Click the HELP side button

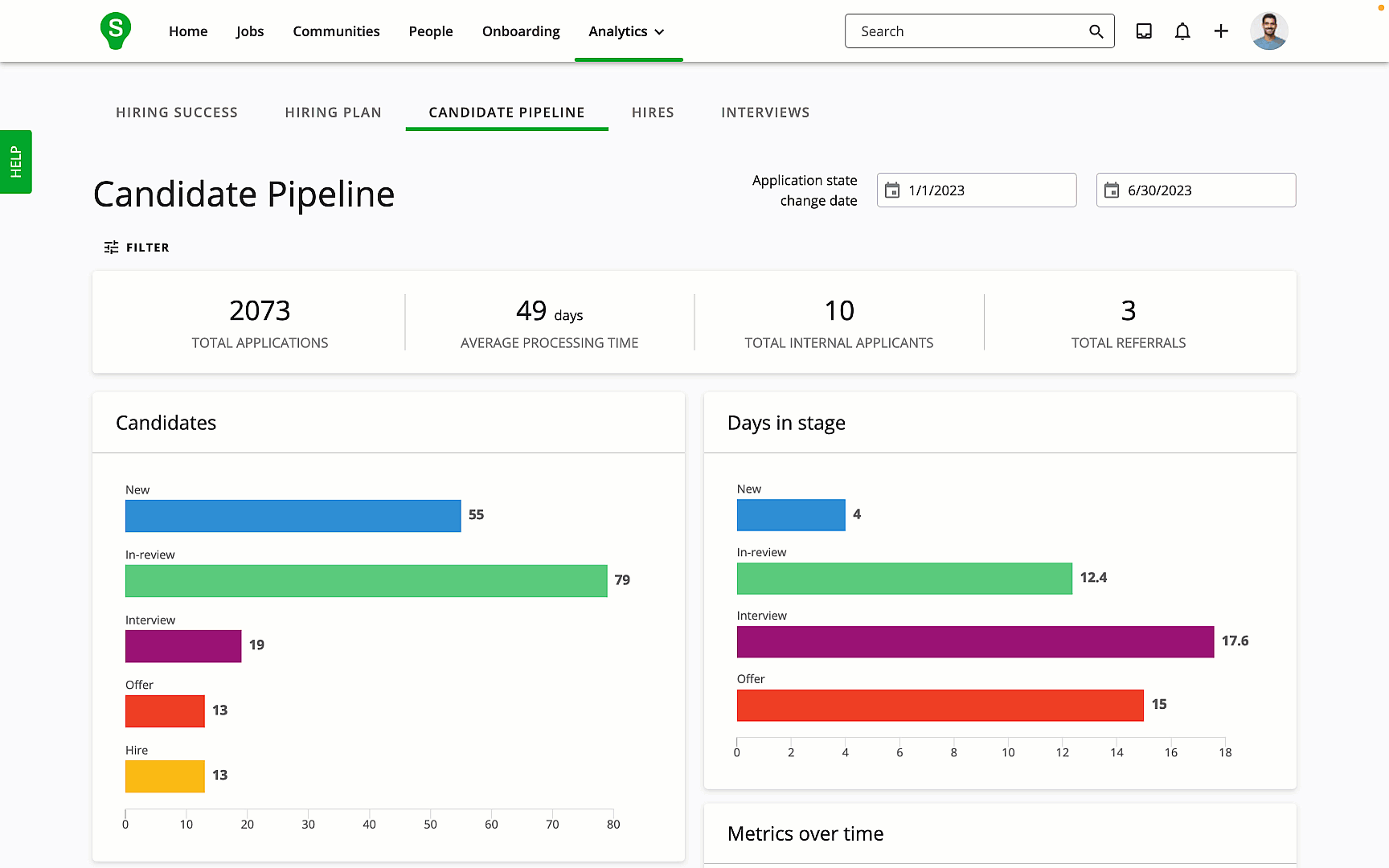(15, 161)
